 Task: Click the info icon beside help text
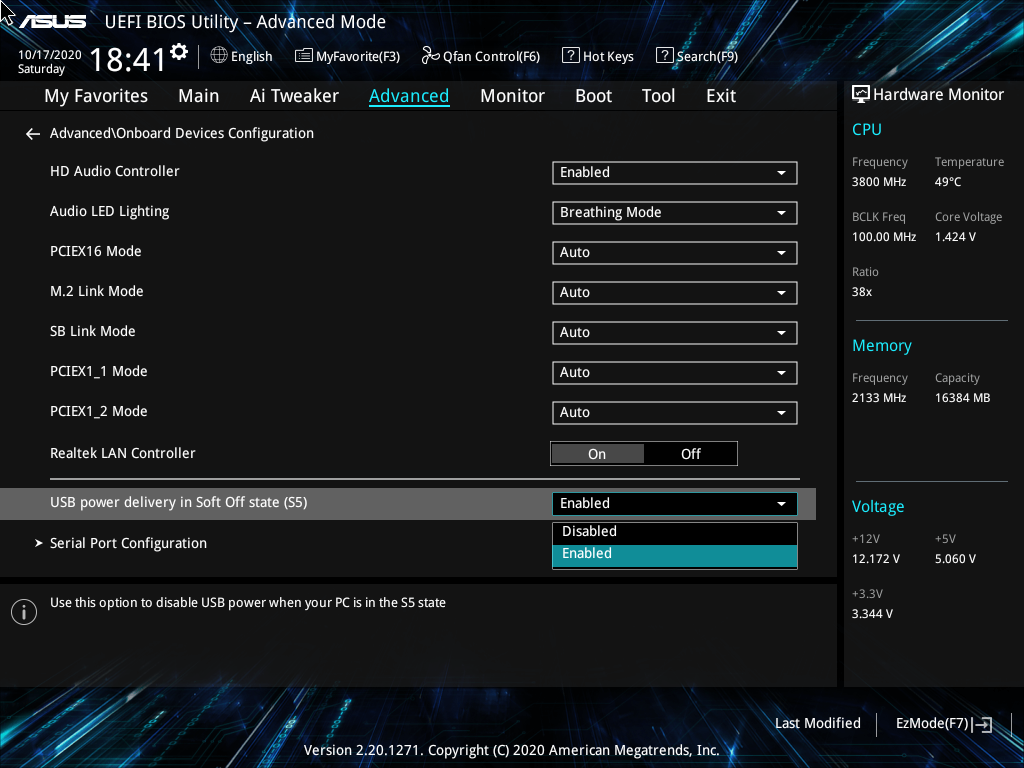tap(24, 612)
